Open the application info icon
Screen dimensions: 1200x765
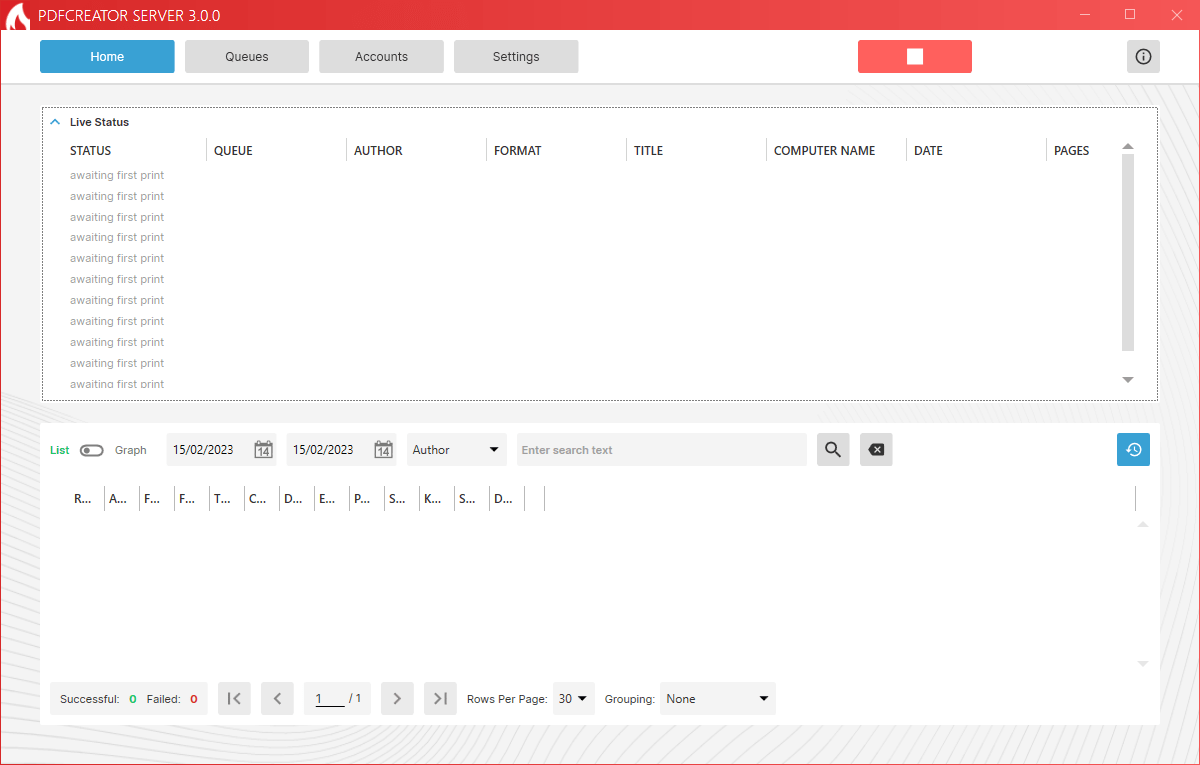1143,57
